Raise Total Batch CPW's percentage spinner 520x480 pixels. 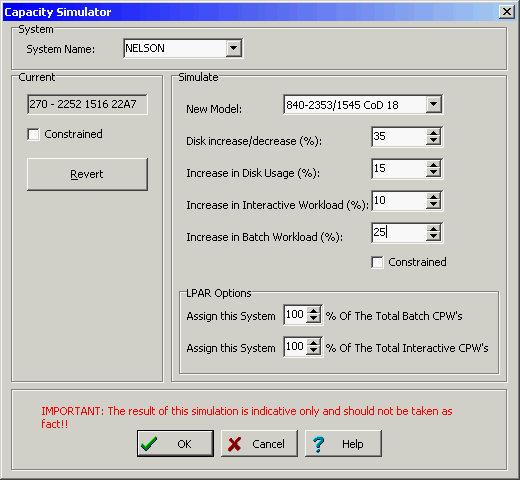point(313,311)
